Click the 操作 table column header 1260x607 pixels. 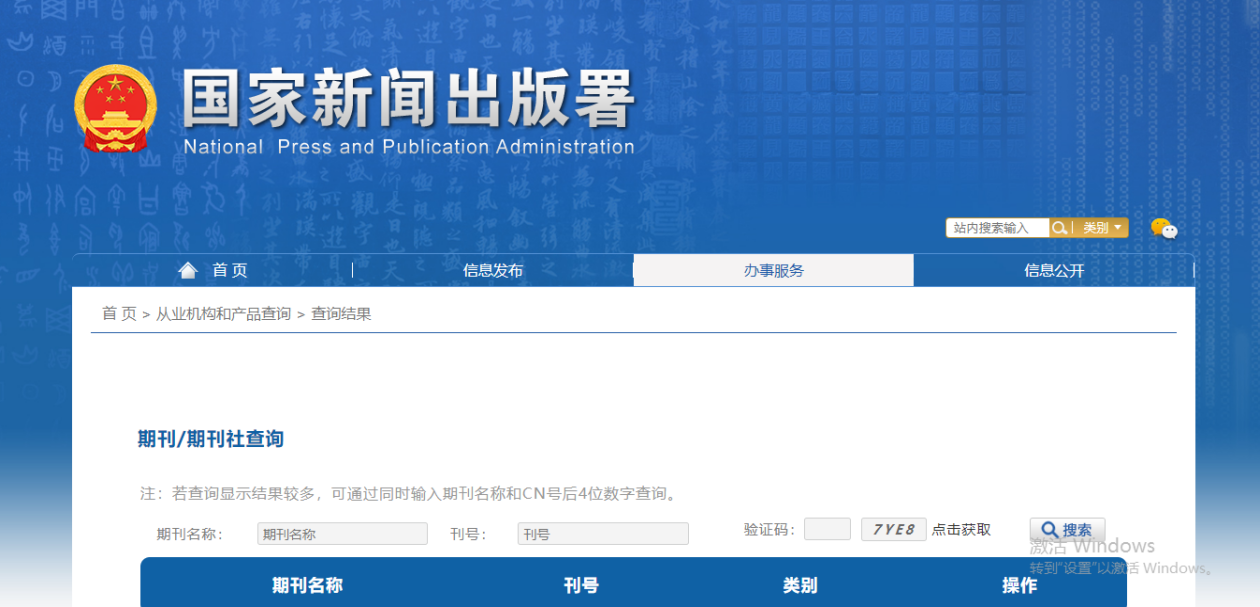click(x=1019, y=585)
